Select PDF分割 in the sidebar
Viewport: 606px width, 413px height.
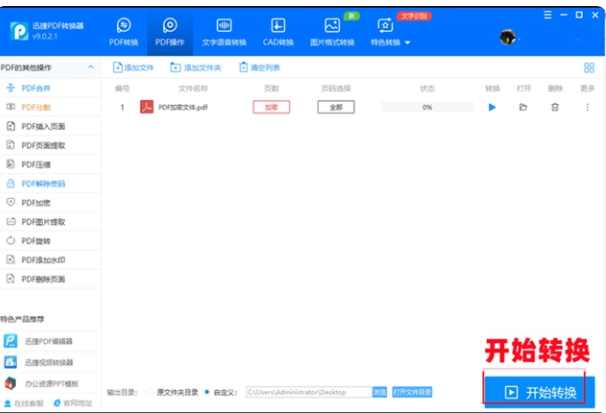pyautogui.click(x=50, y=107)
